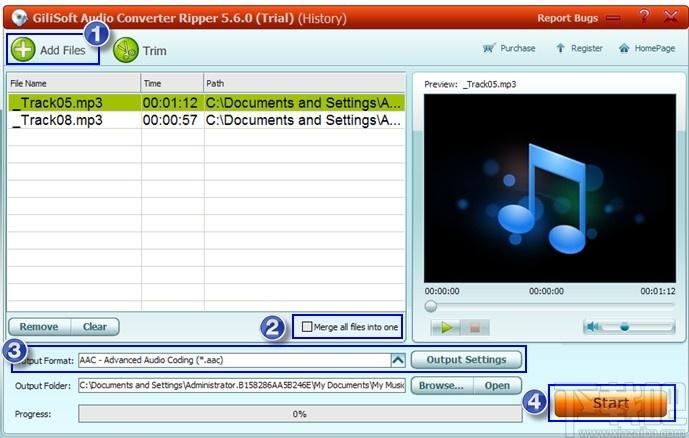Go to the HomePage link

click(x=647, y=48)
